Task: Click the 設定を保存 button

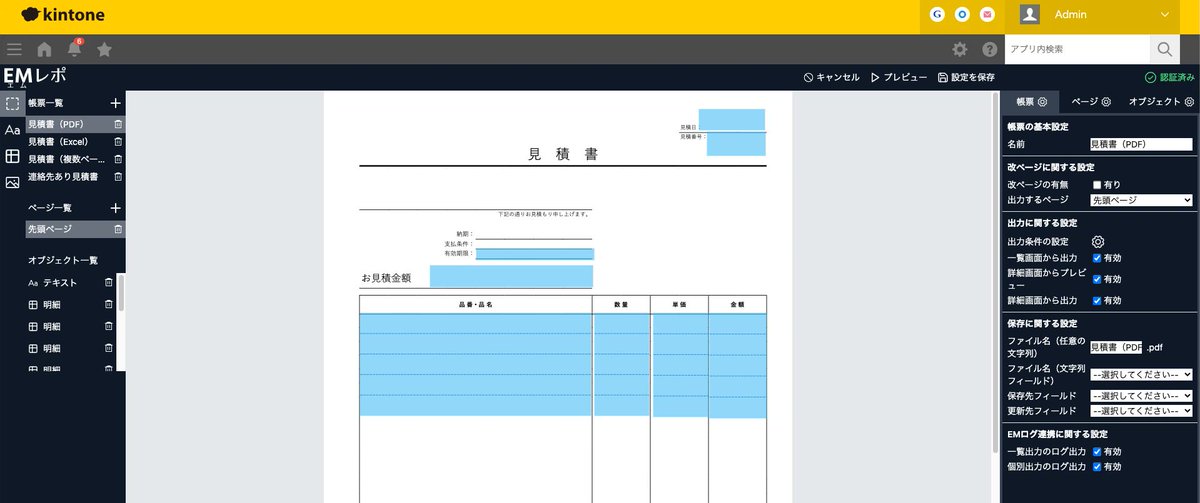Action: pyautogui.click(x=966, y=77)
